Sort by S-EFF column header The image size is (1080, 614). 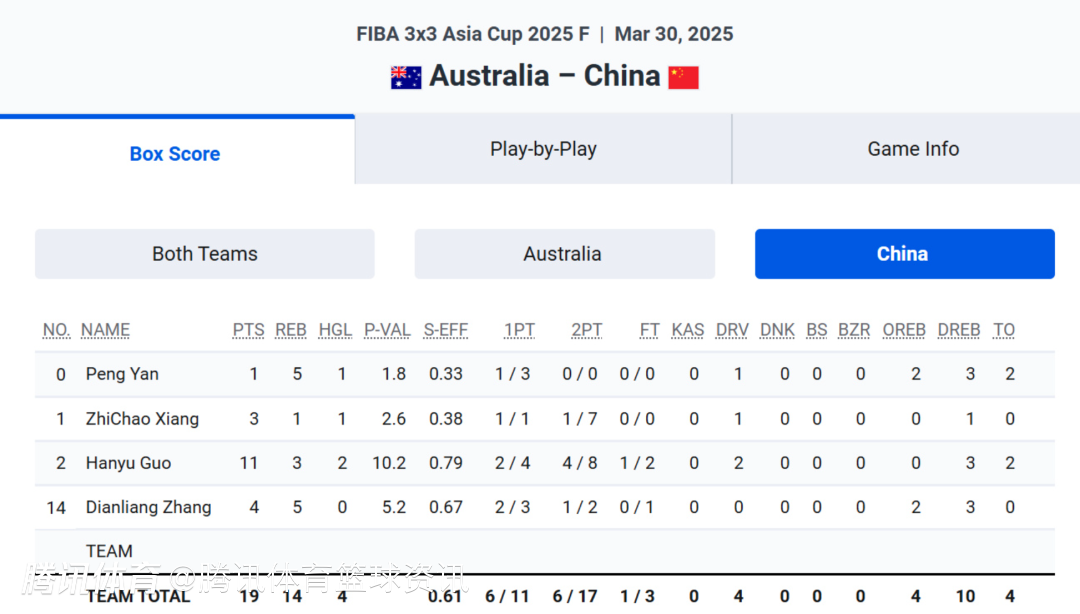click(445, 330)
